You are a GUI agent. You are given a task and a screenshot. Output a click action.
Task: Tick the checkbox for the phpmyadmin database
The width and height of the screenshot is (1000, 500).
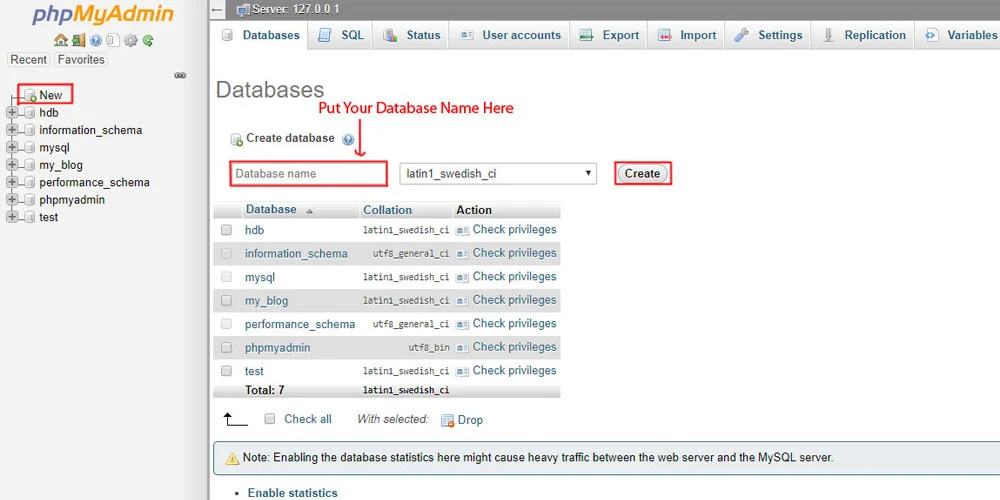226,348
